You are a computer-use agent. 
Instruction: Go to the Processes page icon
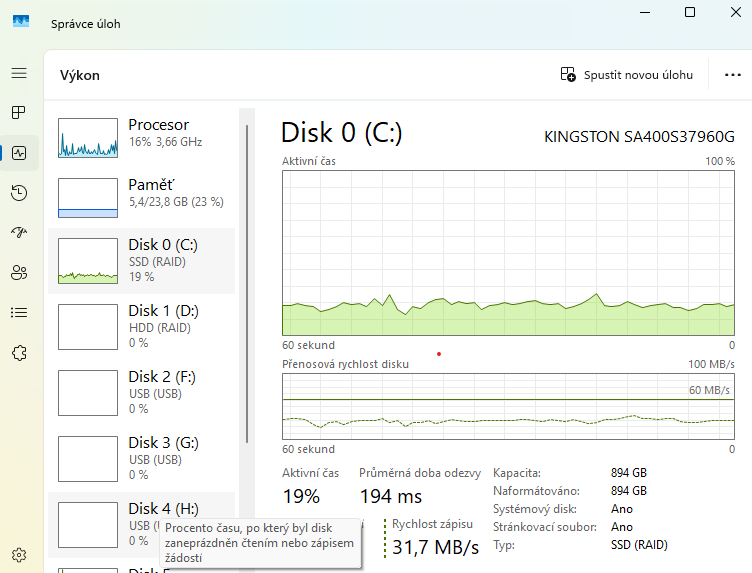point(19,112)
